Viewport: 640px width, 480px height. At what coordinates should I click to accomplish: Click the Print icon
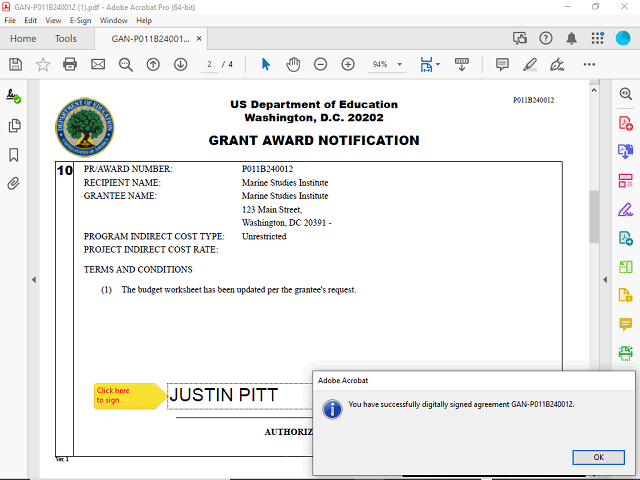[x=70, y=64]
